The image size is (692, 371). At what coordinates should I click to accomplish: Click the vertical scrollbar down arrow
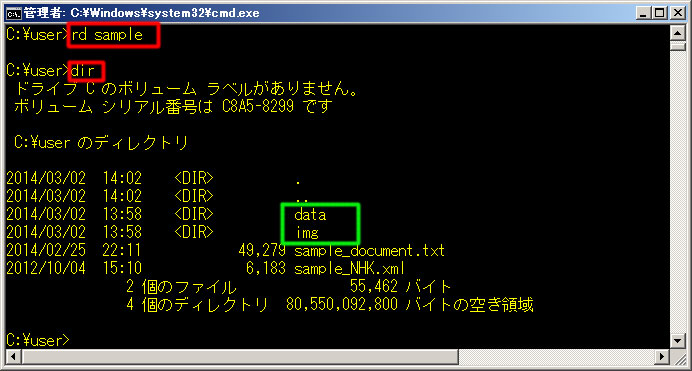click(x=677, y=340)
